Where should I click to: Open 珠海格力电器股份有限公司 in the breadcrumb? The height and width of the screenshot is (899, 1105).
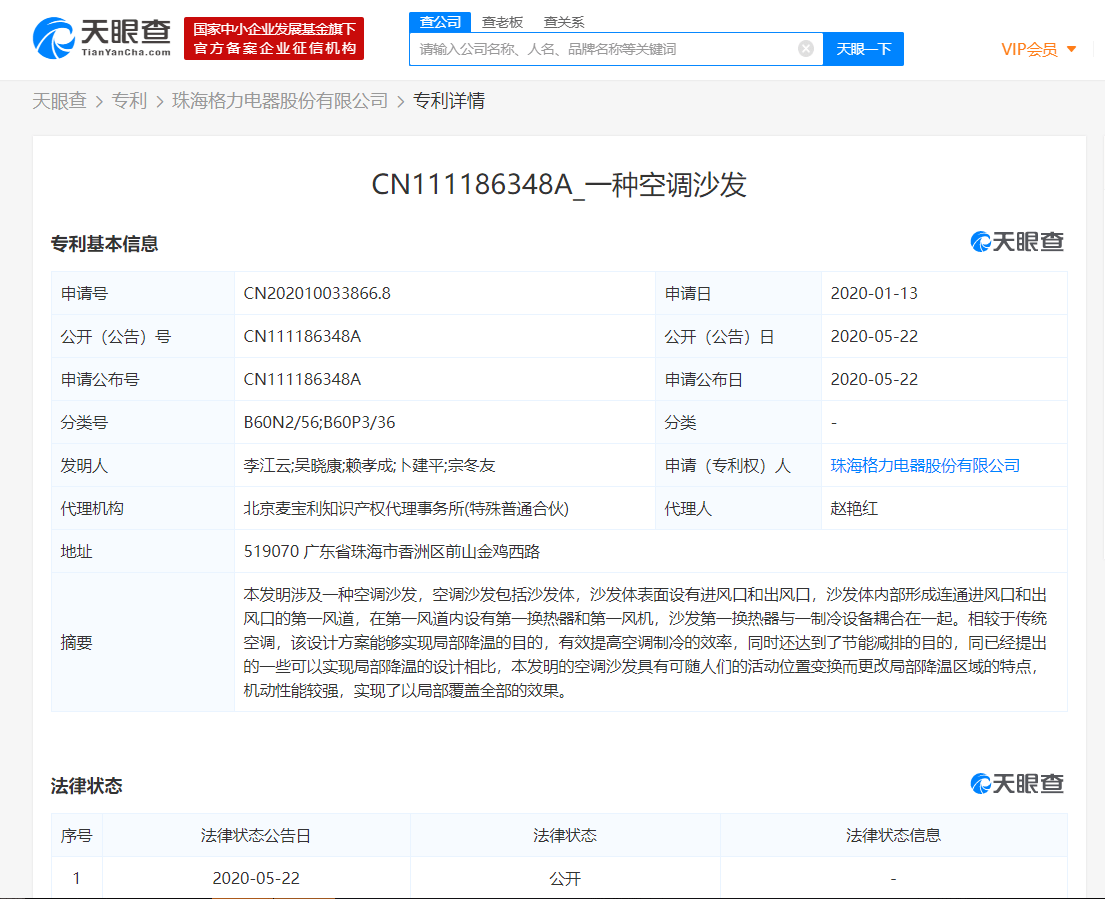[280, 101]
